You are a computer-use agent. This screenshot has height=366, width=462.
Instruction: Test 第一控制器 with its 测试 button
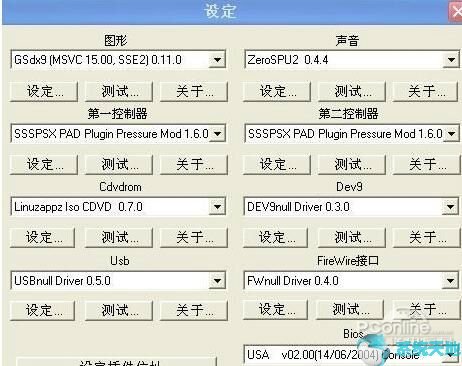[x=119, y=164]
